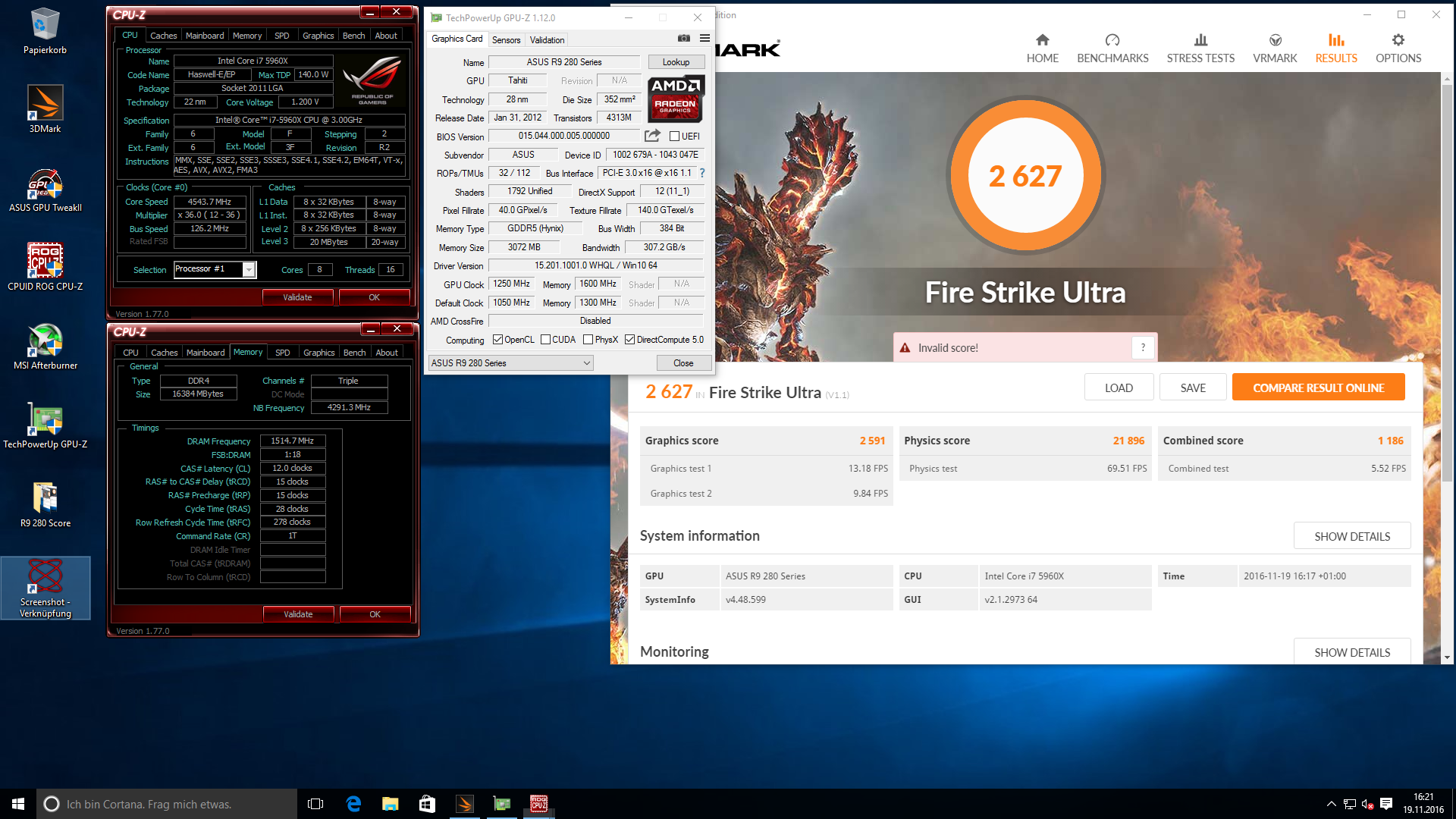Open R9 280 Score desktop file

[x=45, y=504]
